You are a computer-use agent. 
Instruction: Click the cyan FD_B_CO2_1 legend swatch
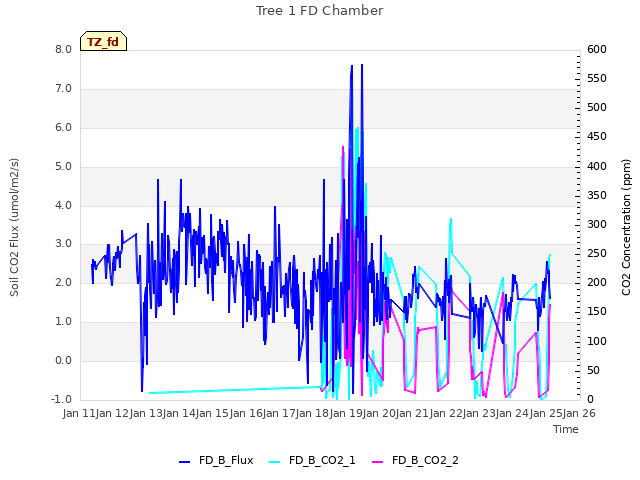(x=275, y=462)
